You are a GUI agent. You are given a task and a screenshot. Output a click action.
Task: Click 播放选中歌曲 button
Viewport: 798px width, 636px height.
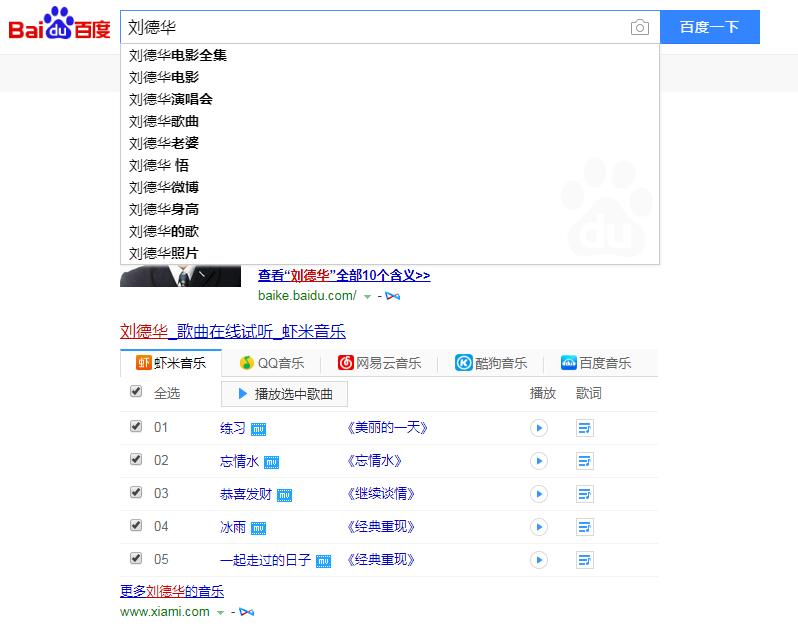[284, 394]
